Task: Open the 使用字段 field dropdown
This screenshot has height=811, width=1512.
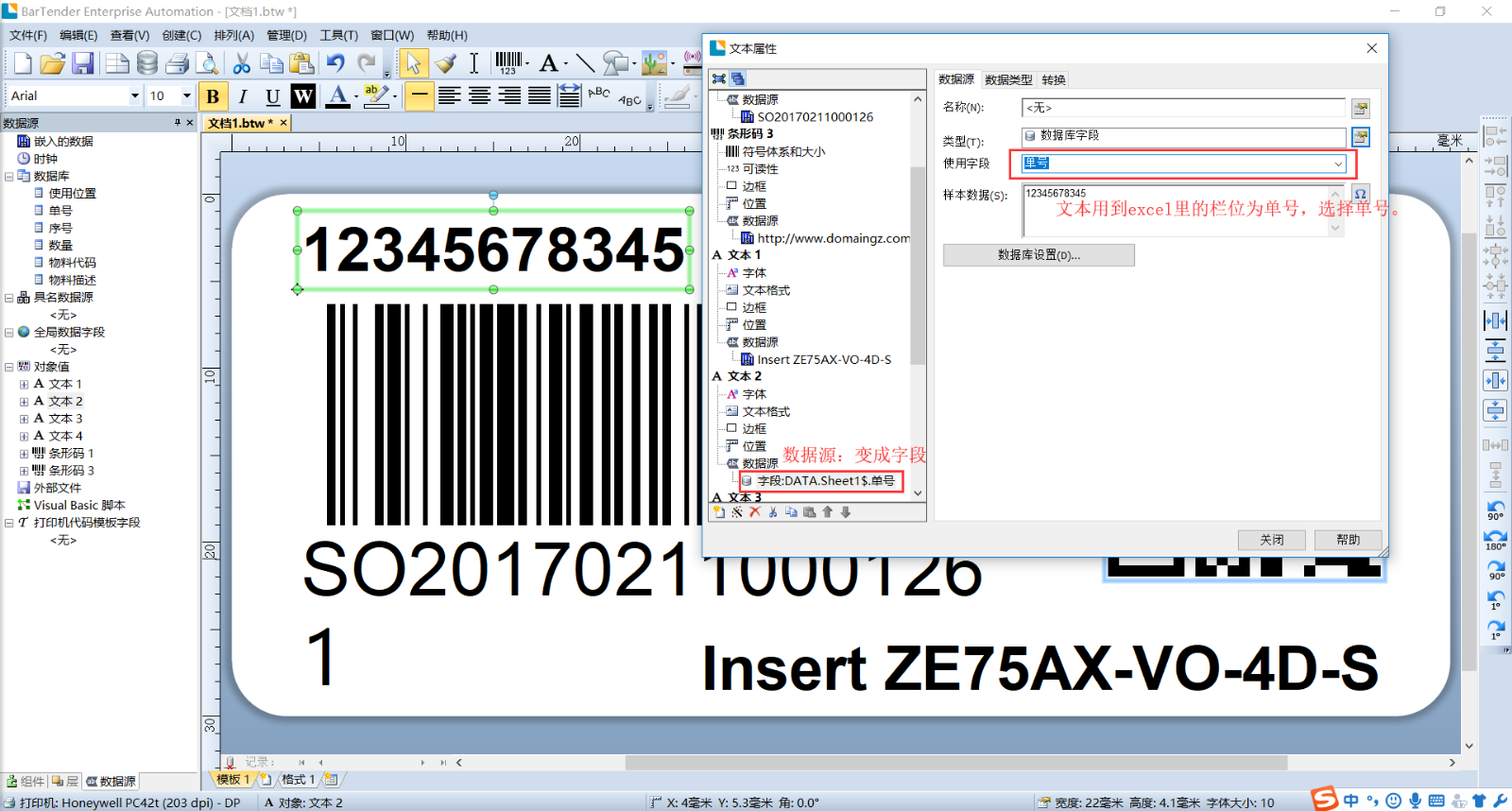Action: click(x=1337, y=164)
